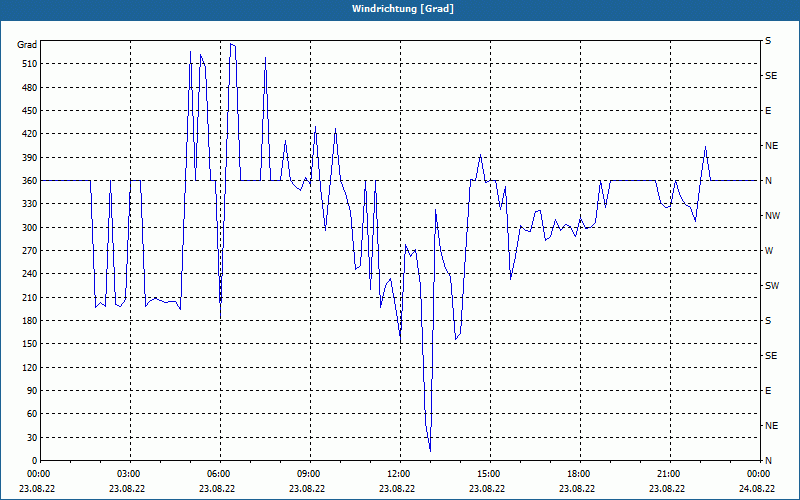The width and height of the screenshot is (800, 500).
Task: Select the 330 y-axis value
Action: [x=30, y=204]
